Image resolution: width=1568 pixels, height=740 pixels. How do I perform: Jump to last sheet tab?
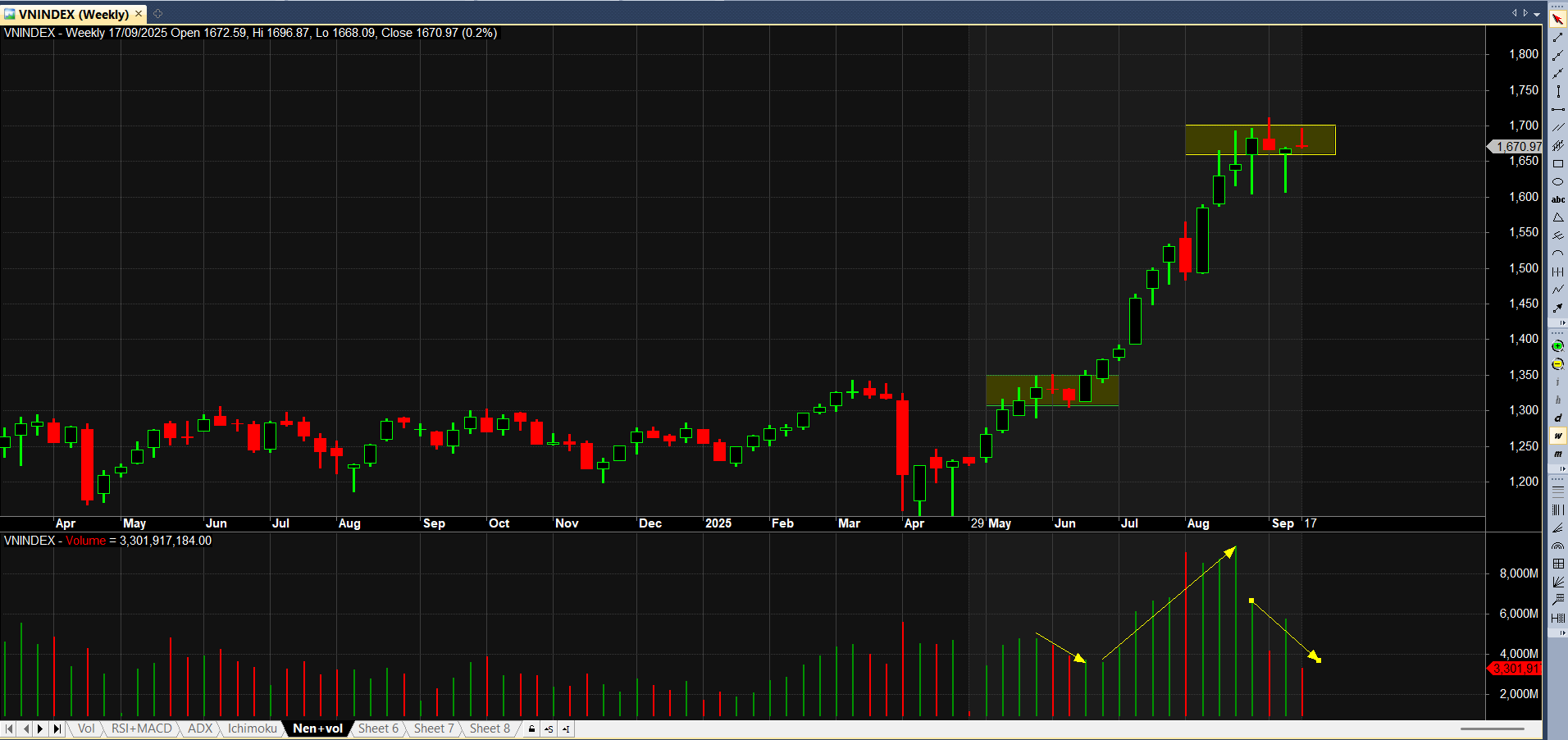[57, 729]
